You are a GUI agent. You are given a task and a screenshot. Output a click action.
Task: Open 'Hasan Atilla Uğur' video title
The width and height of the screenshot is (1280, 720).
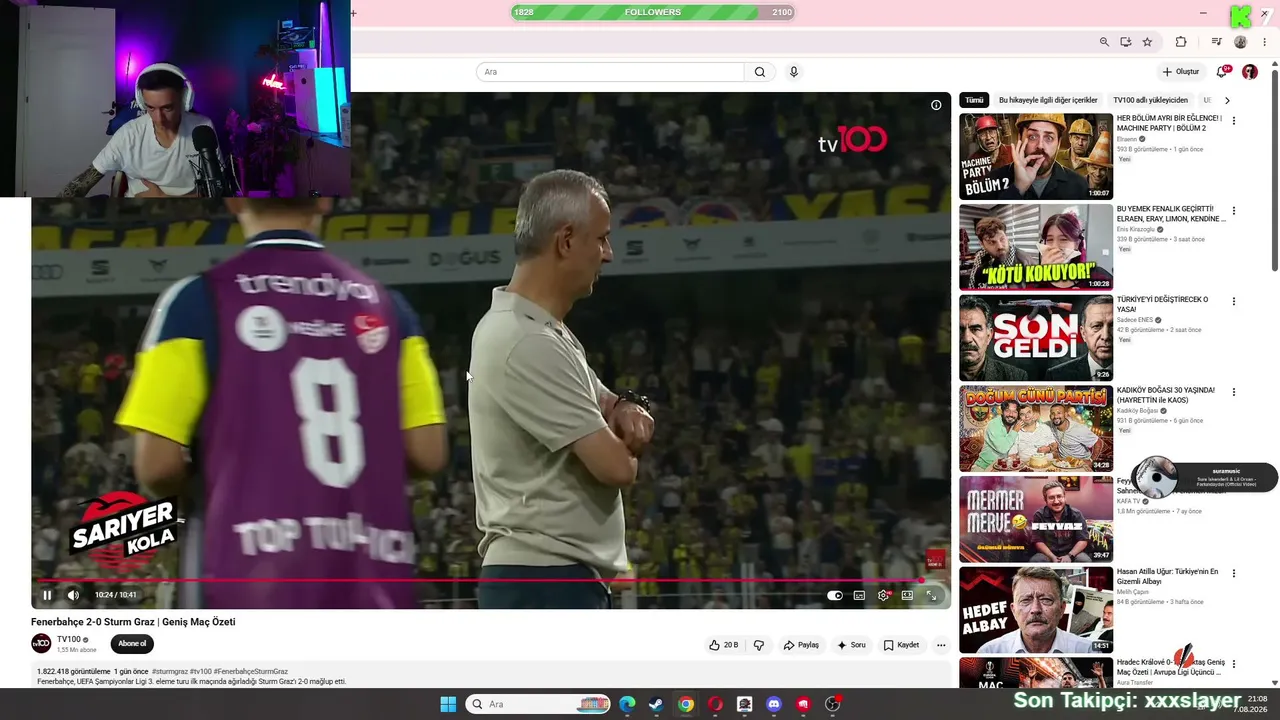click(1168, 576)
